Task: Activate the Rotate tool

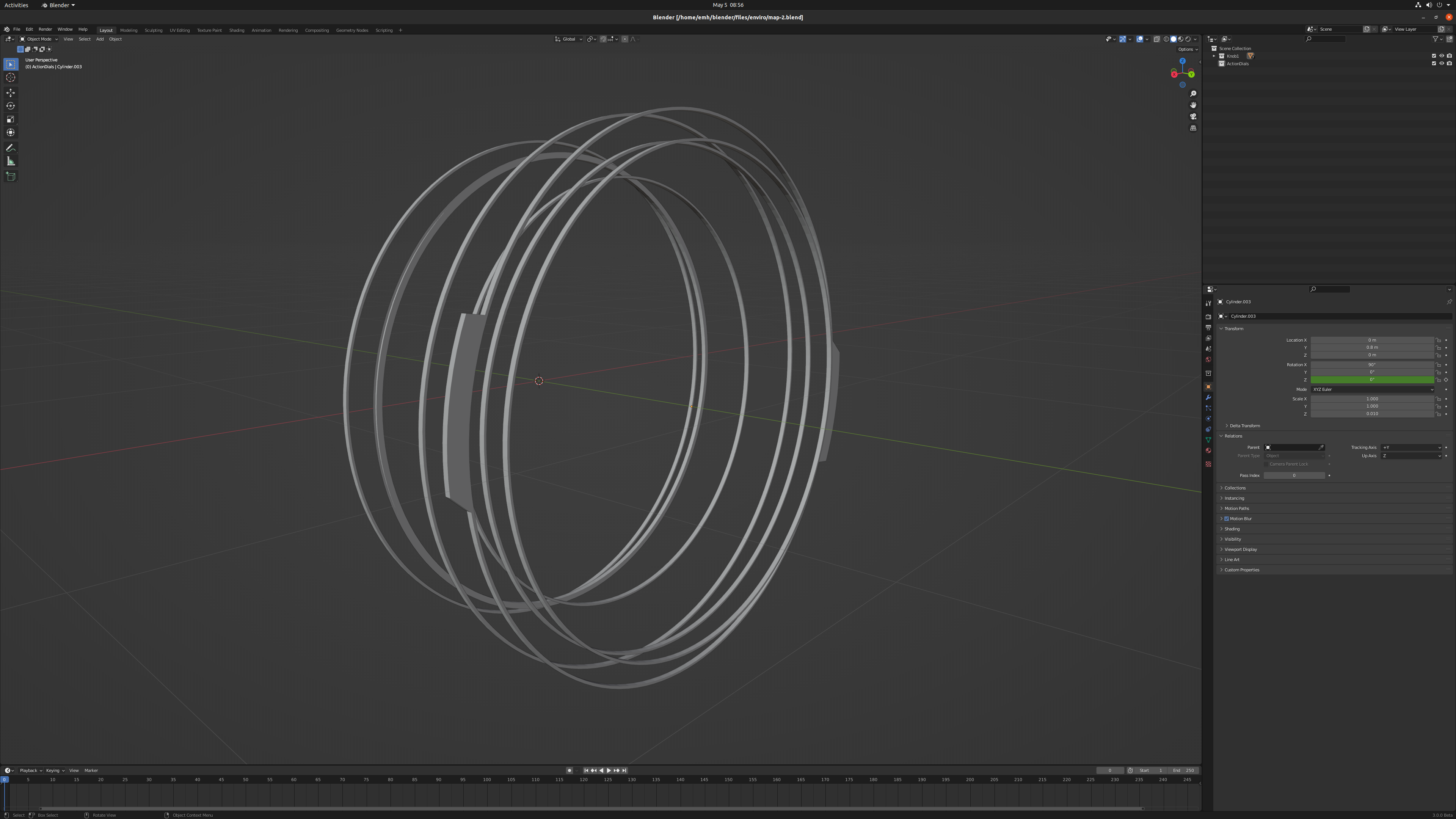Action: (11, 106)
